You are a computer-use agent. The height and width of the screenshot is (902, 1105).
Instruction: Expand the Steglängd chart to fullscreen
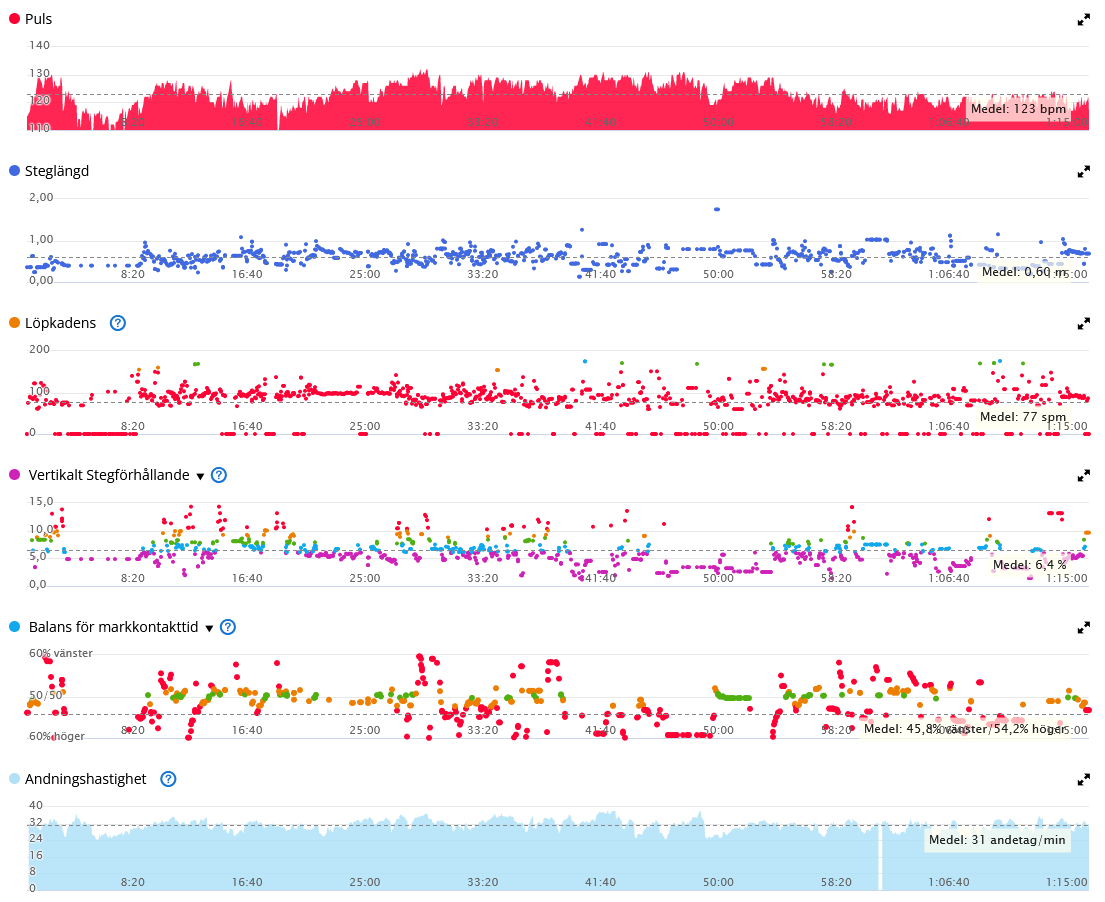pos(1084,171)
